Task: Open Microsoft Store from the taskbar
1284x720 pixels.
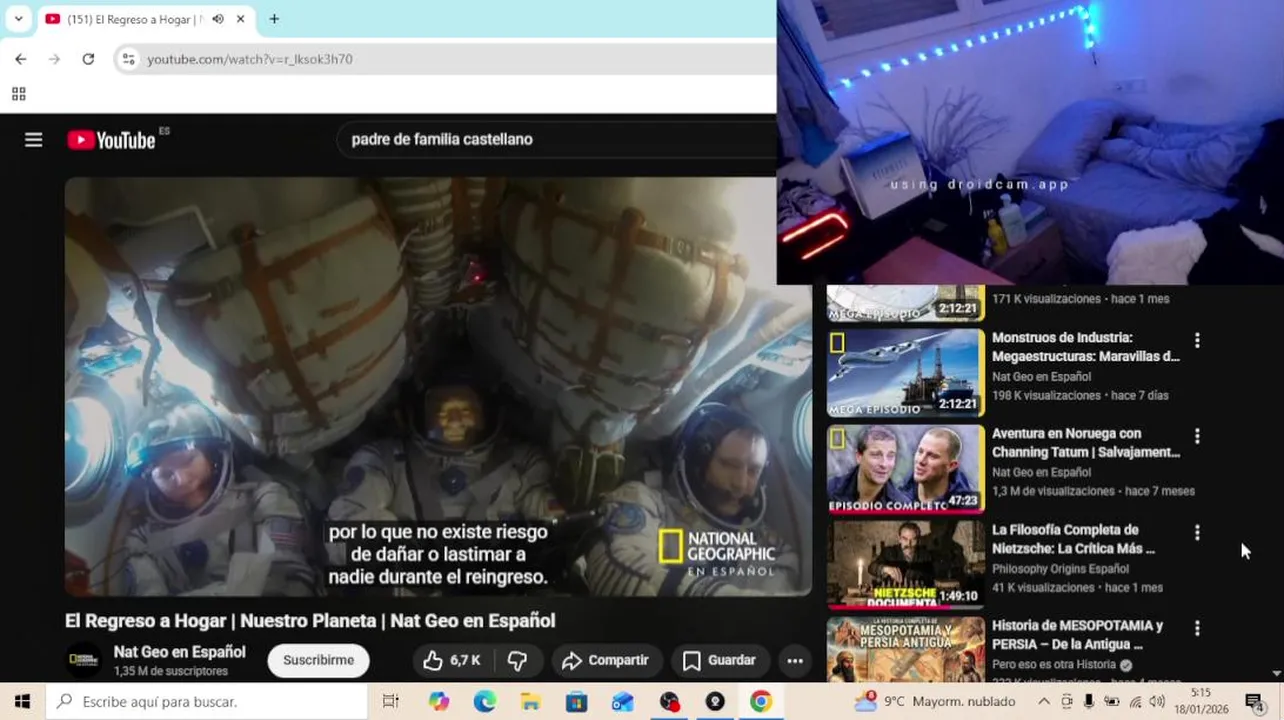Action: [577, 702]
